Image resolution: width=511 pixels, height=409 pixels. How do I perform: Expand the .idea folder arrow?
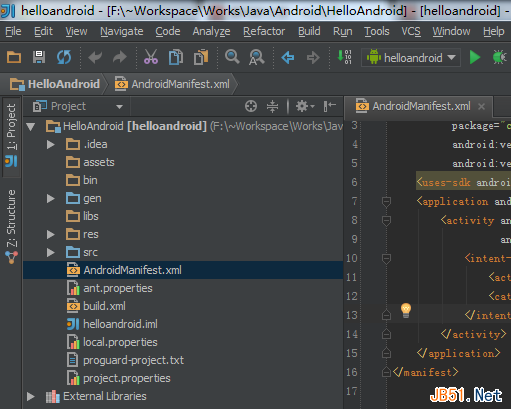tap(51, 144)
